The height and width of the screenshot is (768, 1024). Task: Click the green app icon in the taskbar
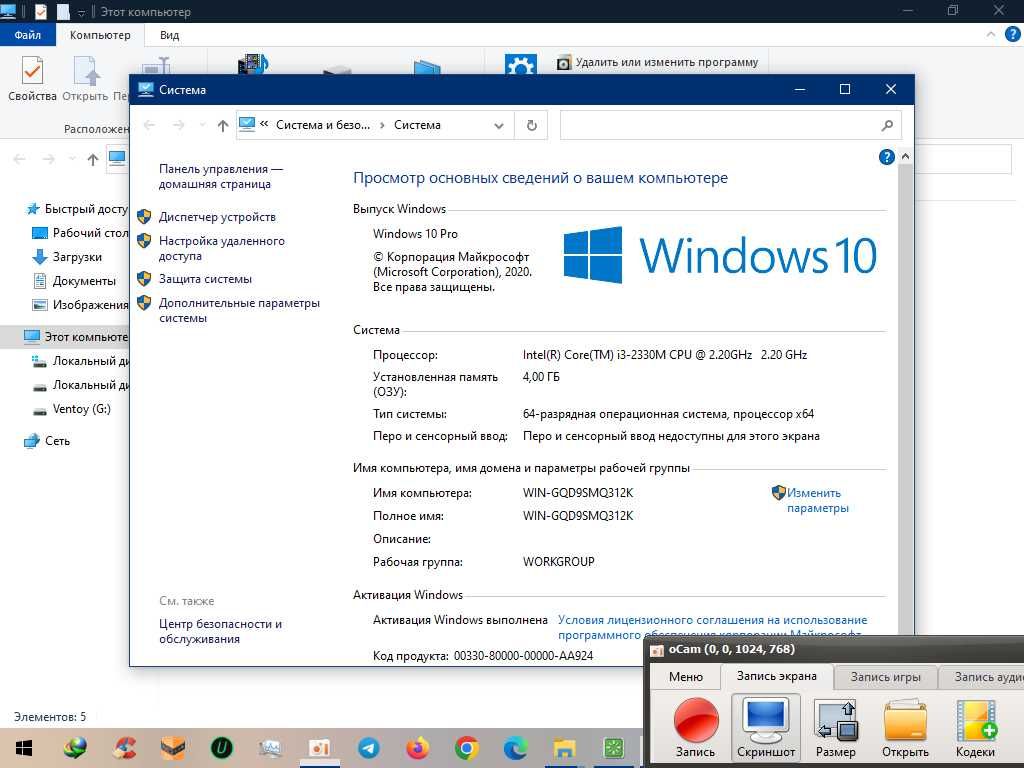tap(613, 748)
